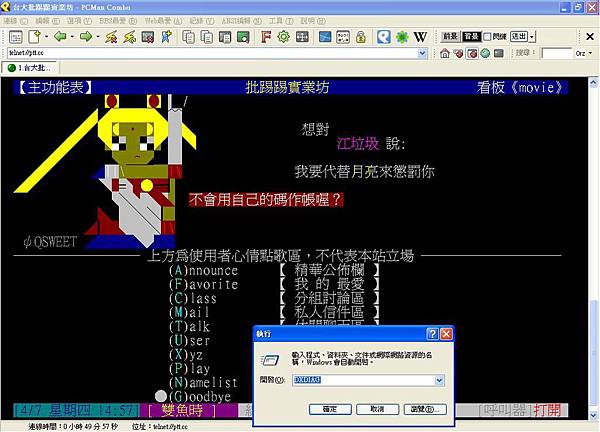Image resolution: width=600 pixels, height=432 pixels.
Task: Click the search input box before Orz
Action: [x=557, y=53]
